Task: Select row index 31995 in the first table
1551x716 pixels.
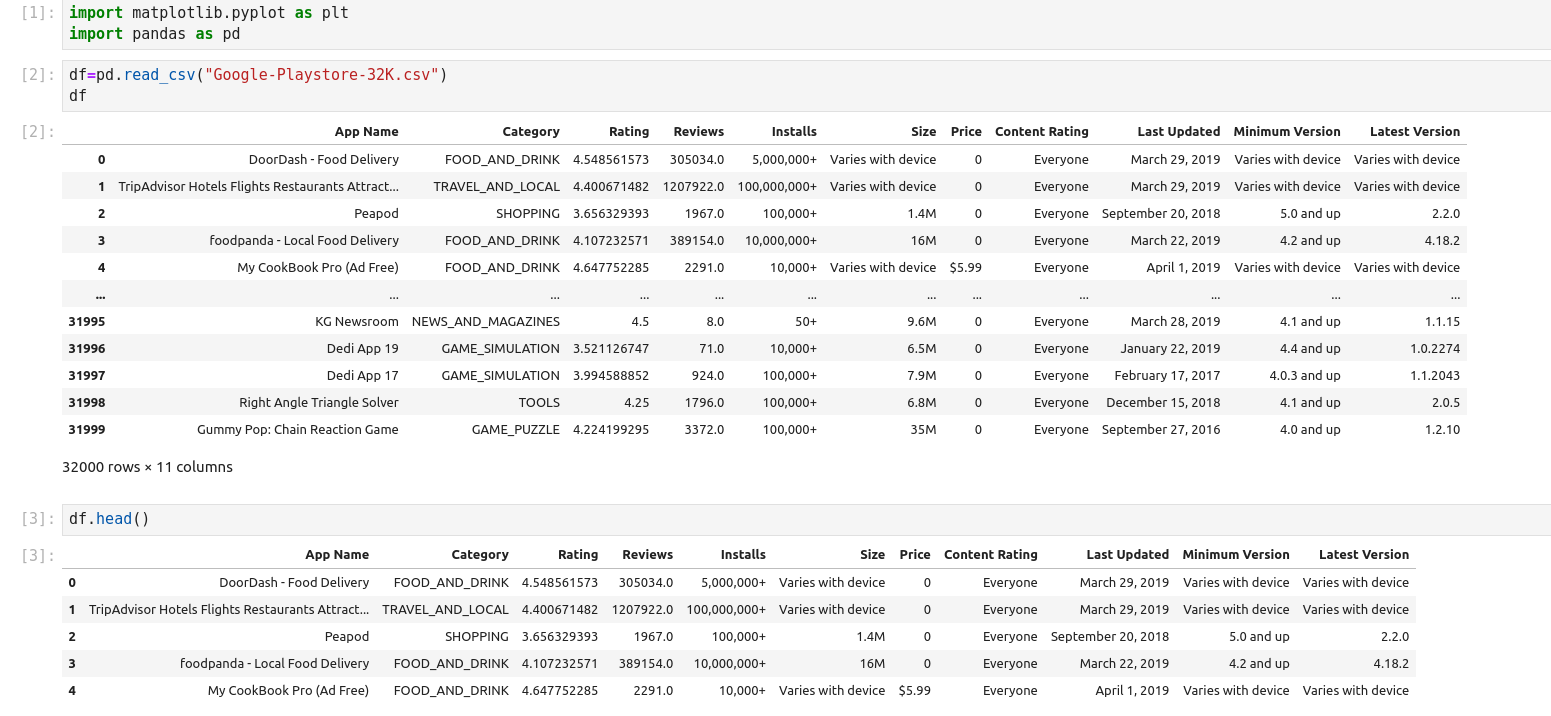Action: click(x=86, y=322)
